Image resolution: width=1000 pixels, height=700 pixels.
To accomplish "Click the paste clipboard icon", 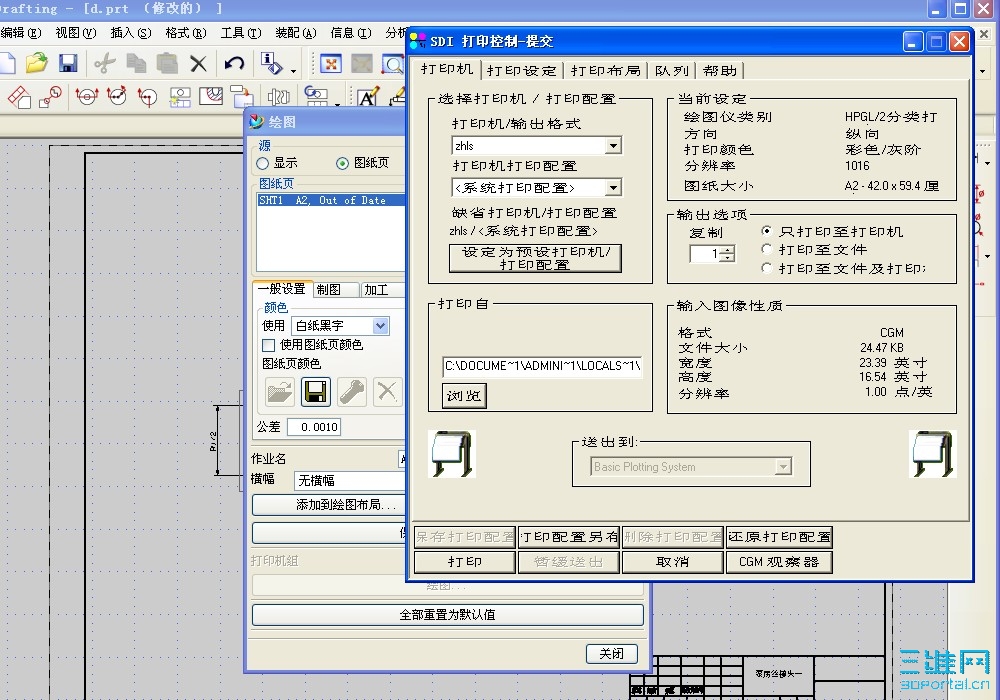I will (x=167, y=63).
